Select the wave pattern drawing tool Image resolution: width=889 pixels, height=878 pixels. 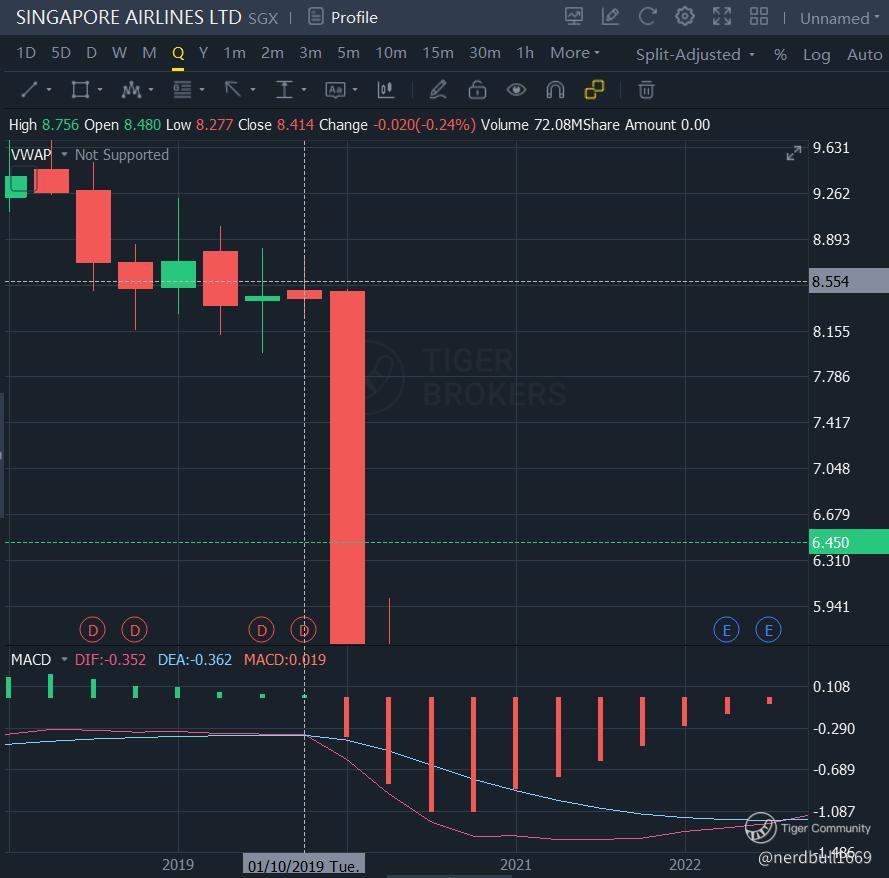(x=131, y=90)
